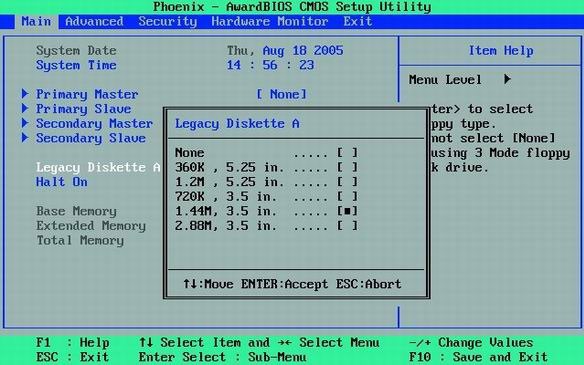
Task: Click the ENTER:Accept hint in popup
Action: point(284,284)
